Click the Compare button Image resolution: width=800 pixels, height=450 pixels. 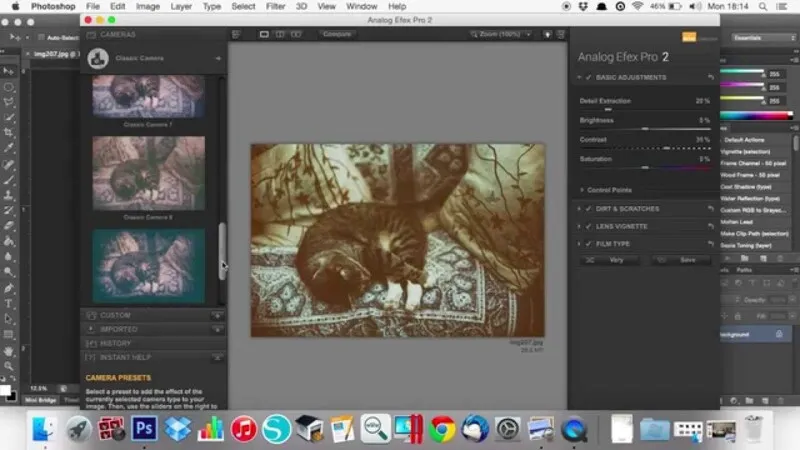click(337, 34)
